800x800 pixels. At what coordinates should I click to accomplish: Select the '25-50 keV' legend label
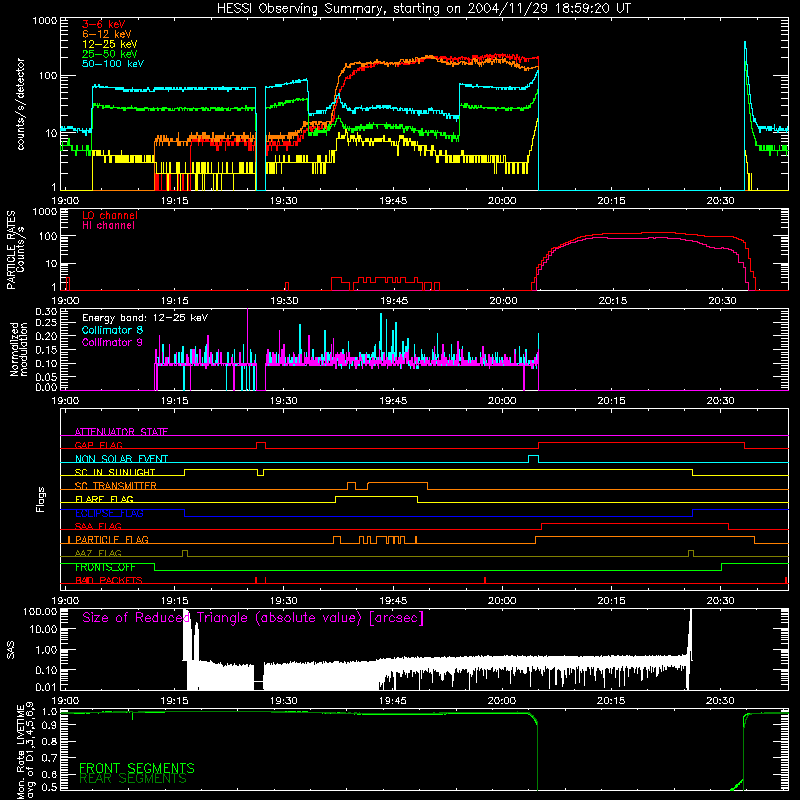point(109,54)
